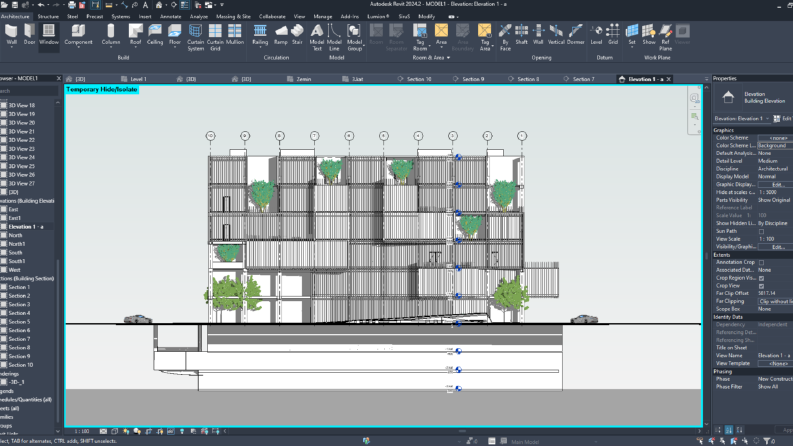Select the Shaft opening tool
Image resolution: width=793 pixels, height=446 pixels.
pos(521,35)
